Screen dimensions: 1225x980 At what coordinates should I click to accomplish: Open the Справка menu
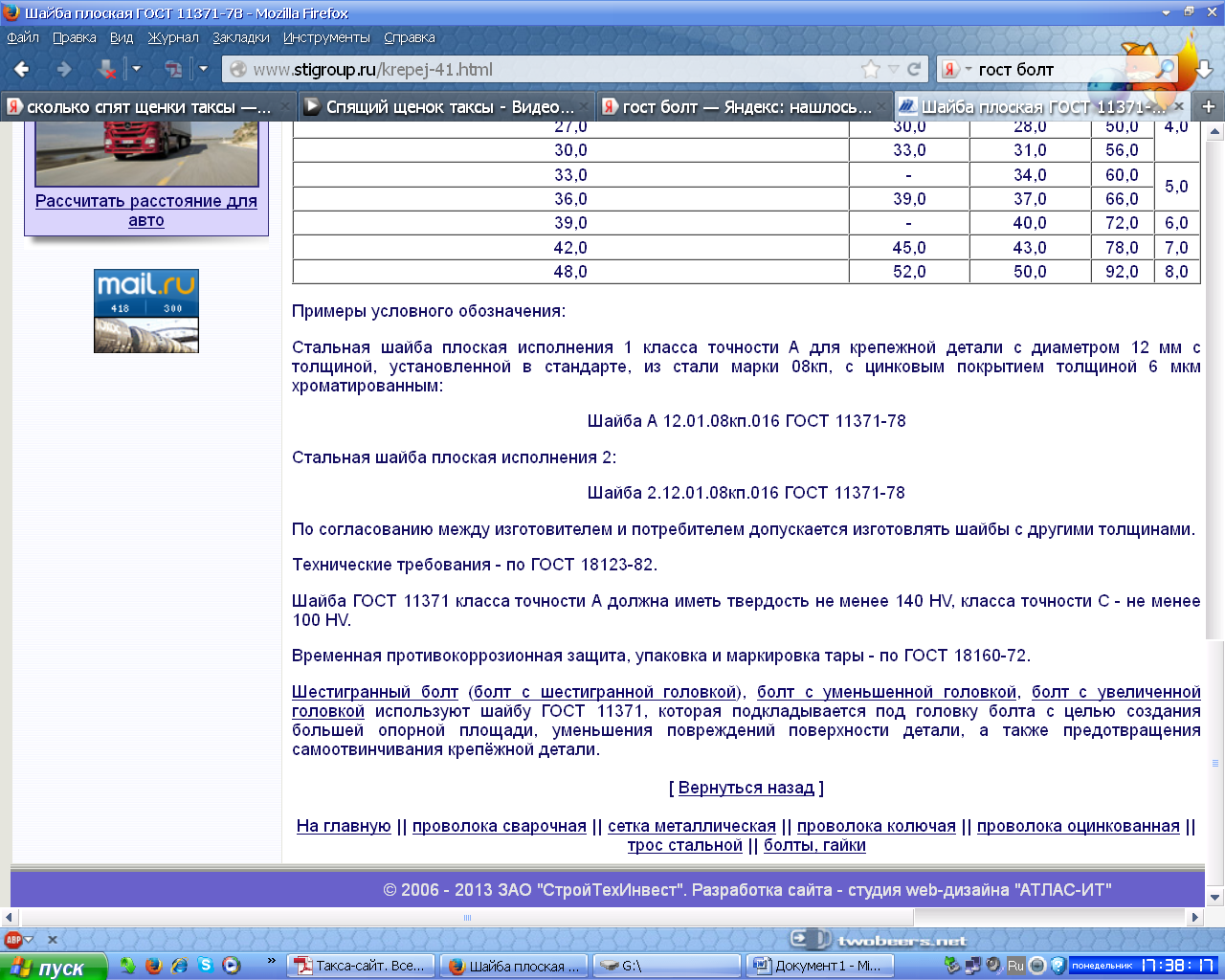click(x=410, y=37)
